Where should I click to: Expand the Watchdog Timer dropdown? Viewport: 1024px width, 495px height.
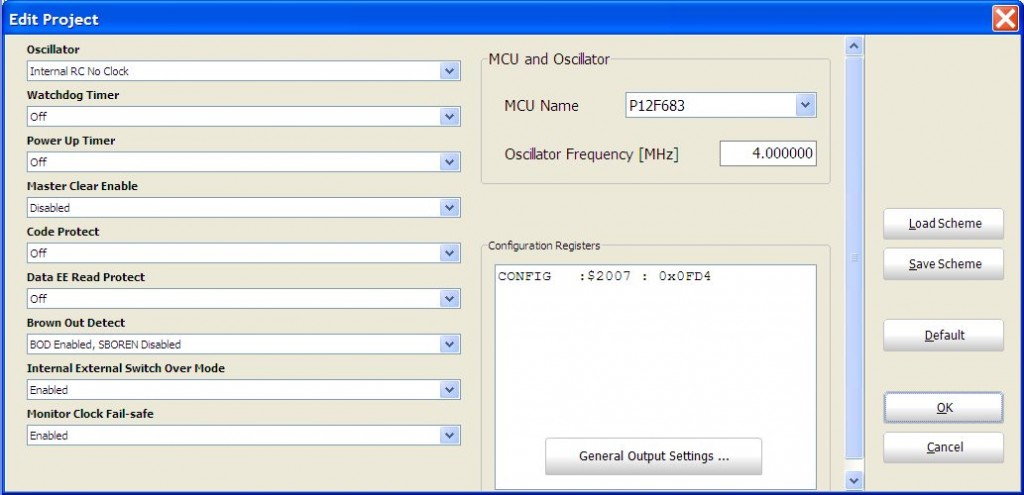pyautogui.click(x=449, y=117)
